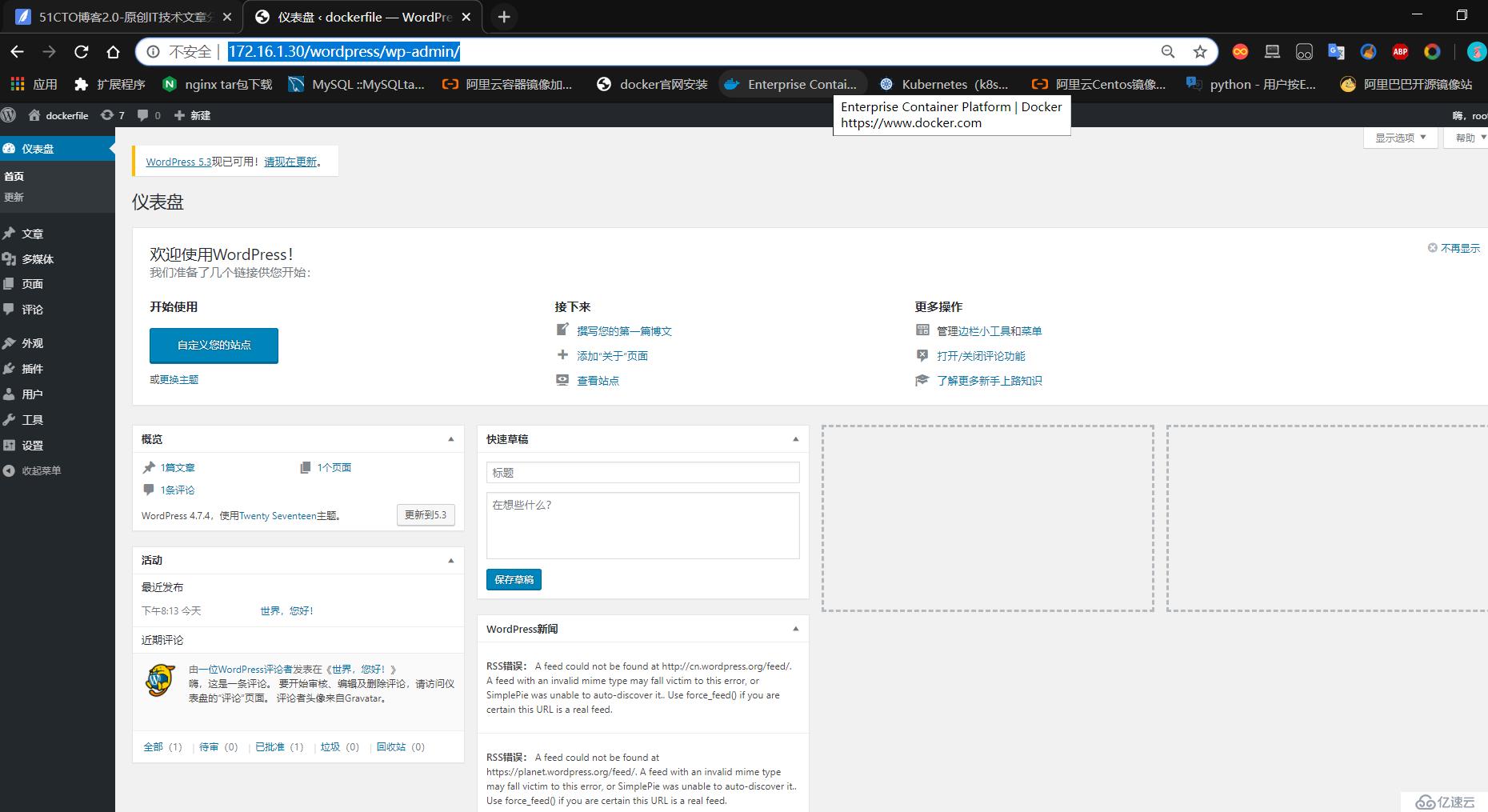Click 管理边栏小工具和菜单 link

(x=989, y=331)
